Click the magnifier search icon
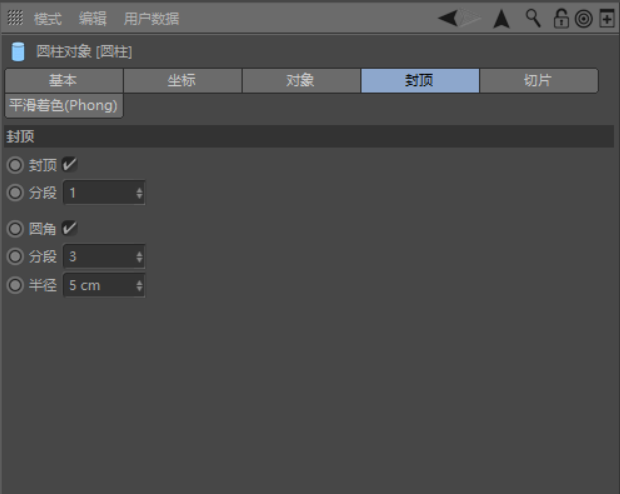 click(532, 18)
